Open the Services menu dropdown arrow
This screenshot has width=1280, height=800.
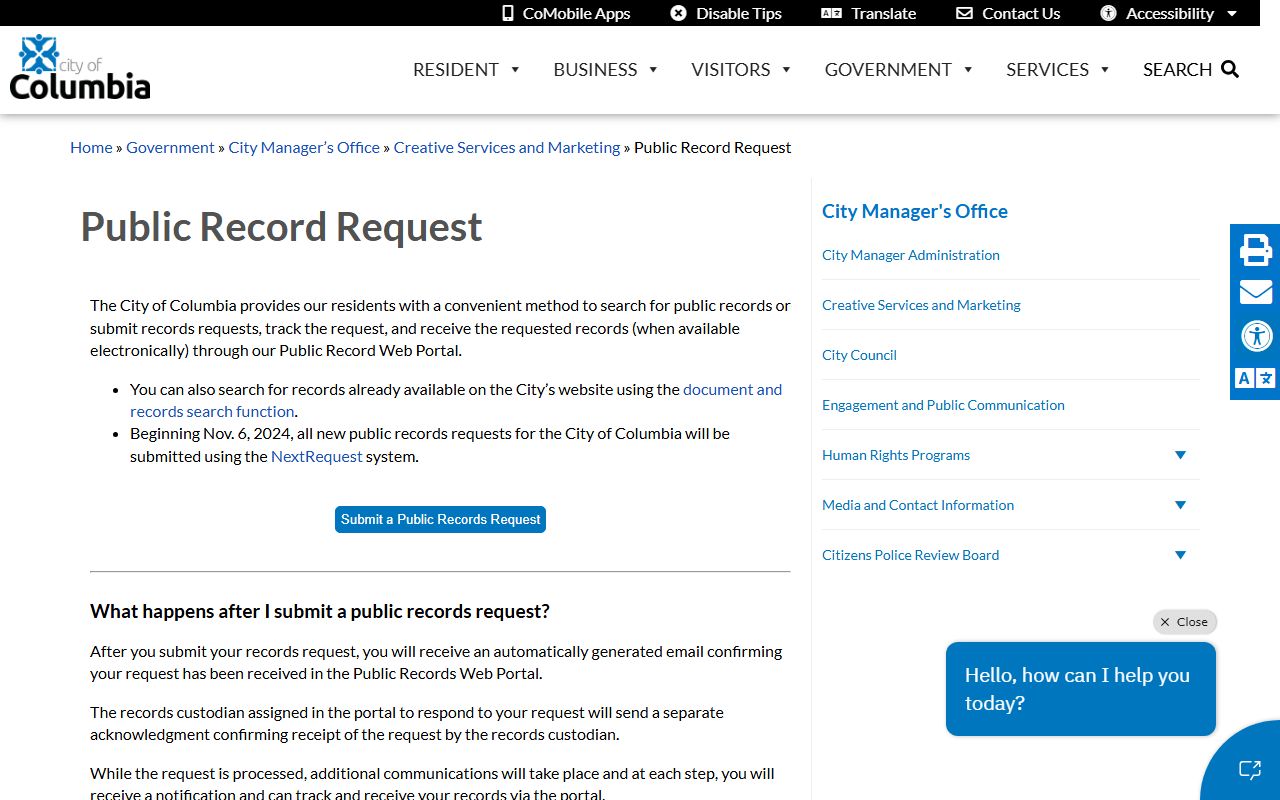(x=1105, y=69)
